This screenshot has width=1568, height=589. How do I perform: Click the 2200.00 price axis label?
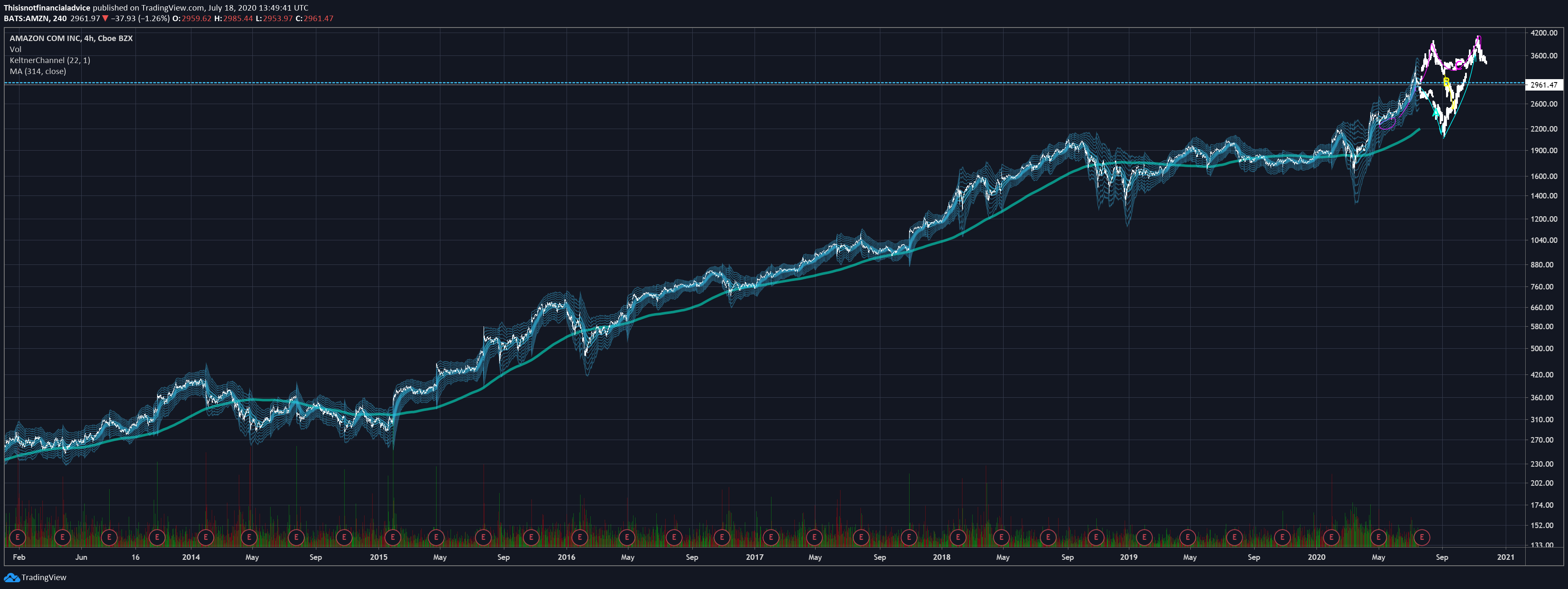coord(1544,128)
